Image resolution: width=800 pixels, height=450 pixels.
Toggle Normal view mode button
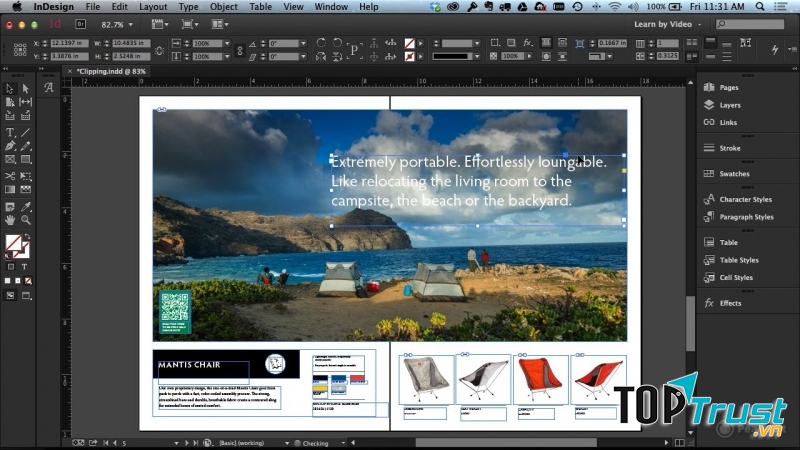click(x=10, y=295)
